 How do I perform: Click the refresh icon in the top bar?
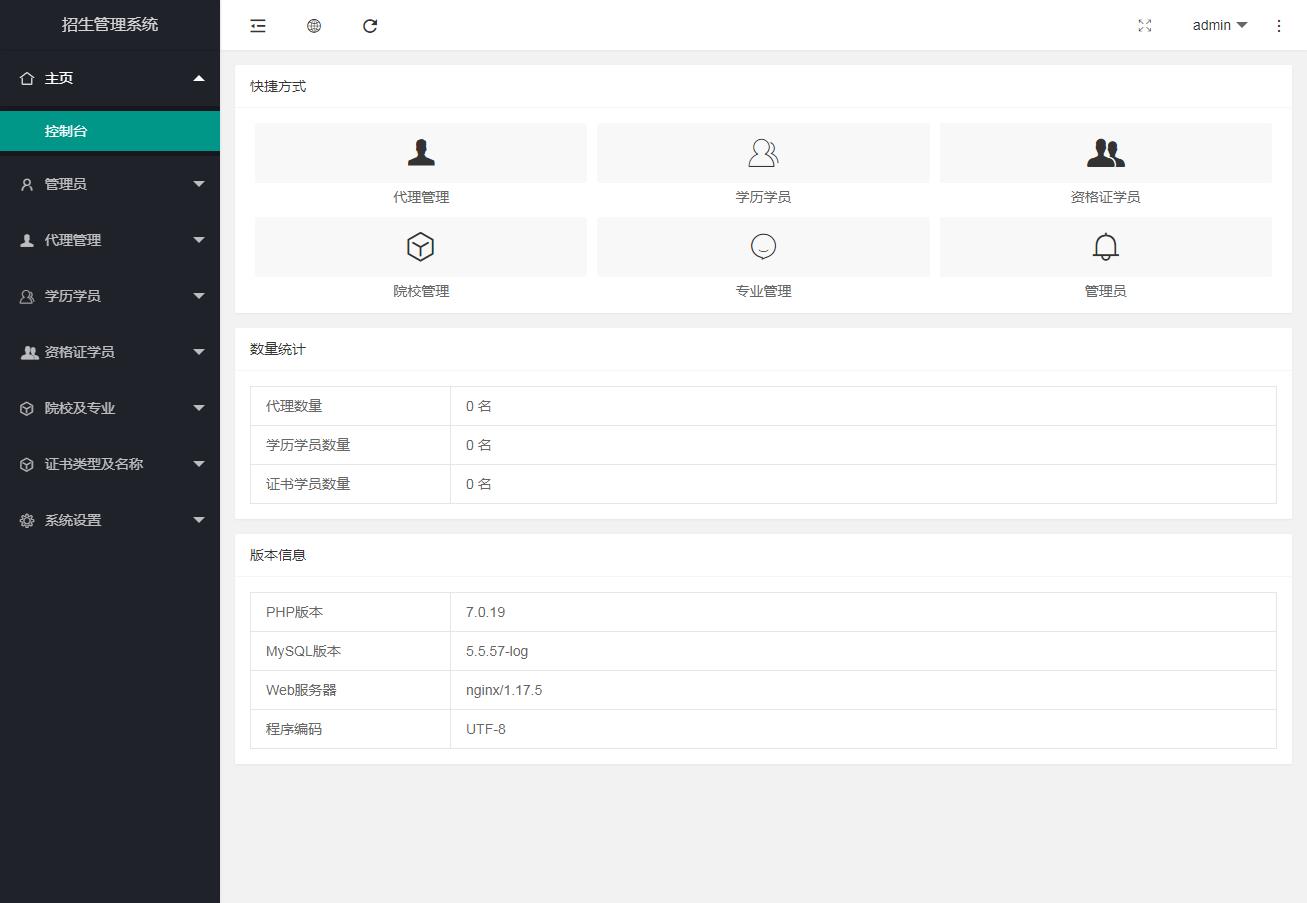(x=370, y=26)
